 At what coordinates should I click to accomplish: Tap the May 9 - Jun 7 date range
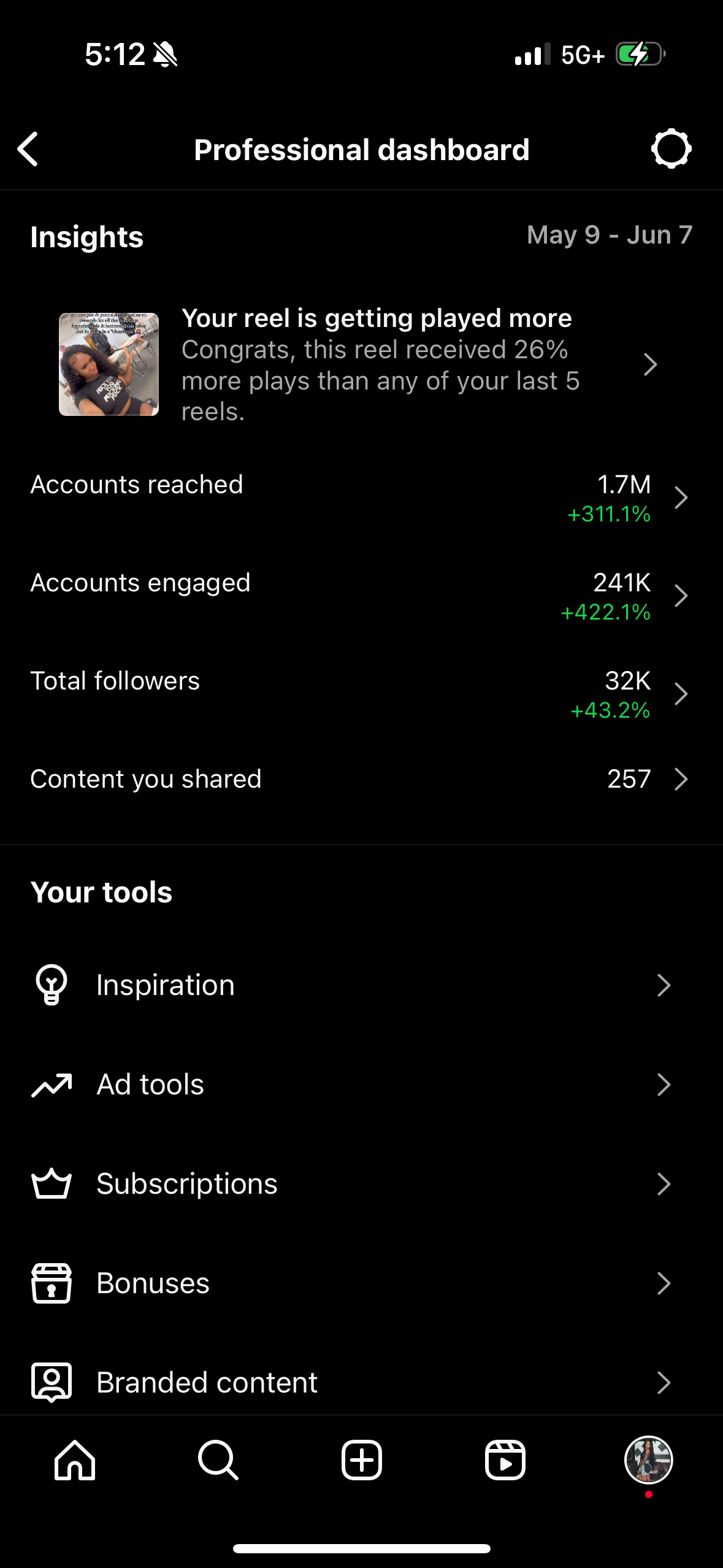point(609,235)
